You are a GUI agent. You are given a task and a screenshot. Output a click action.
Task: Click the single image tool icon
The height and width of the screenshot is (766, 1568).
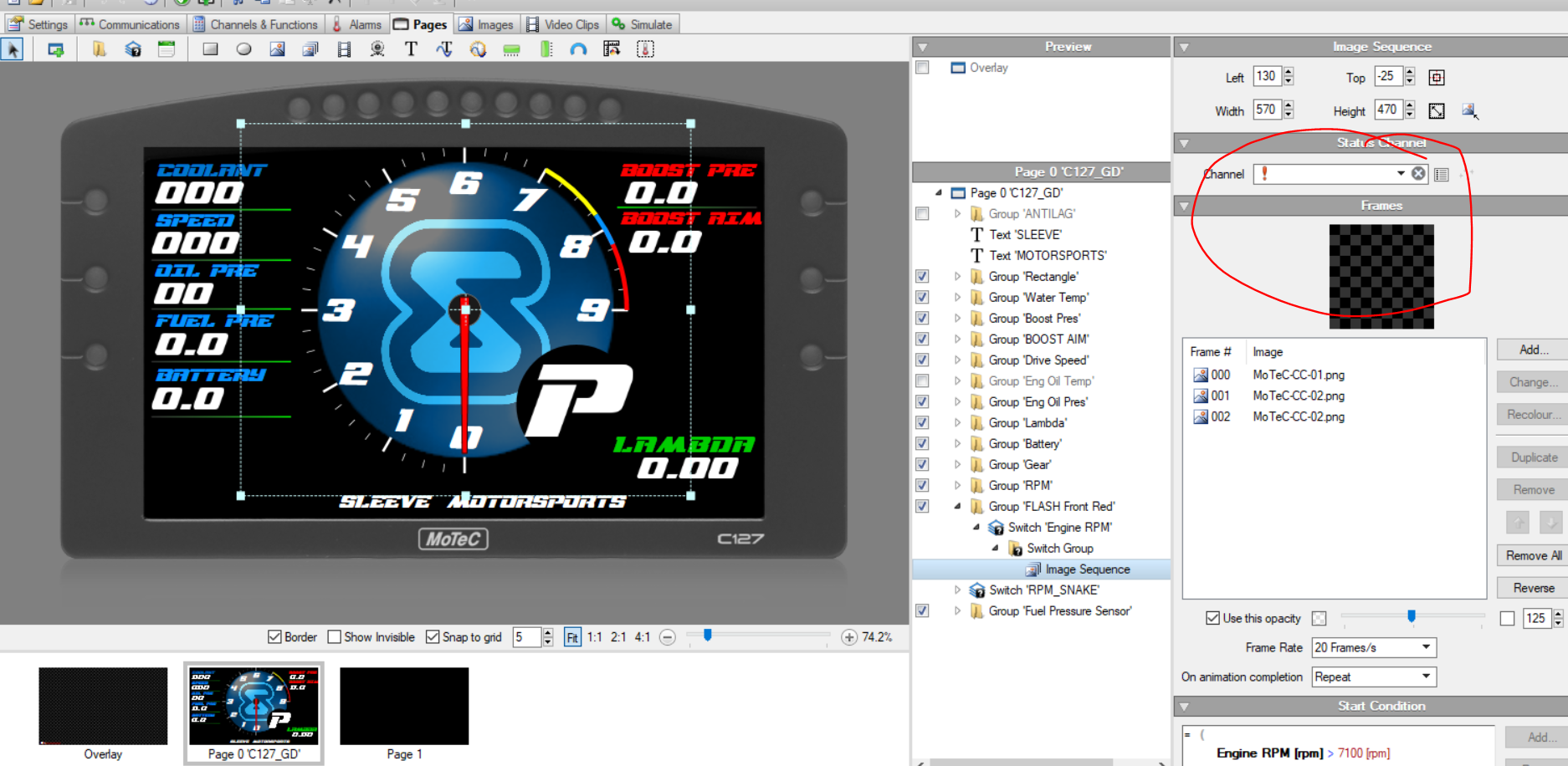coord(277,49)
